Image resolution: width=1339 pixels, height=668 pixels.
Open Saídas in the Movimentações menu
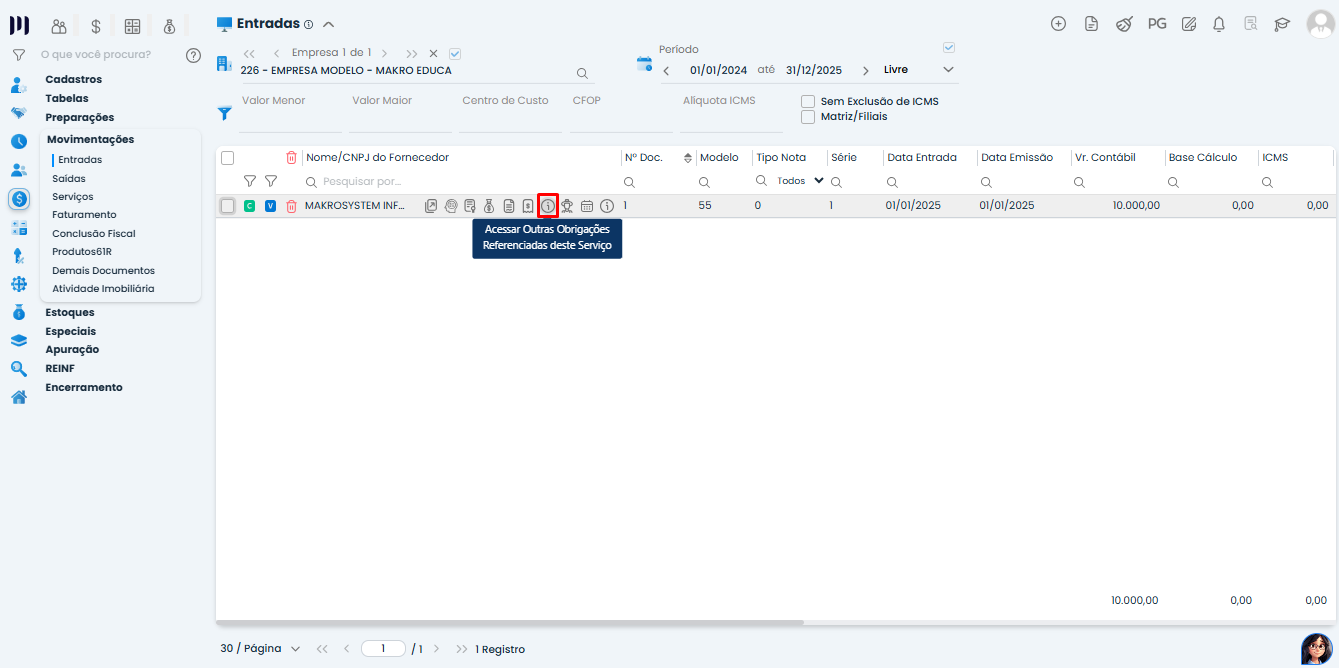pyautogui.click(x=69, y=178)
